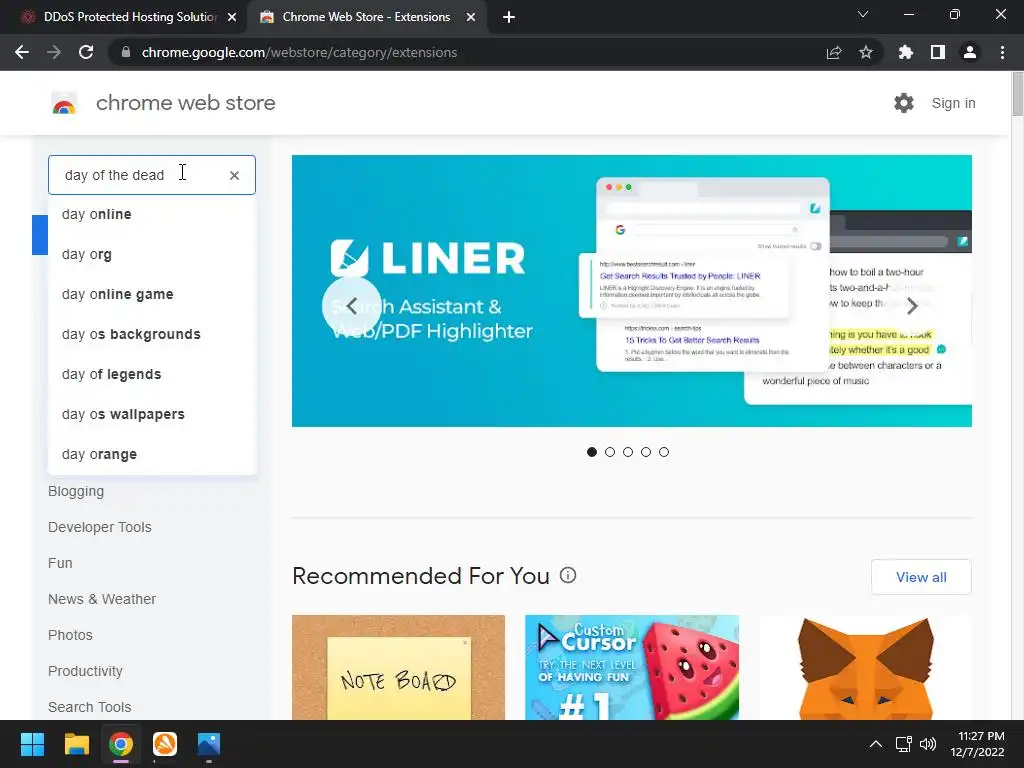The image size is (1024, 768).
Task: Choose suggestion 'day org'
Action: point(152,254)
